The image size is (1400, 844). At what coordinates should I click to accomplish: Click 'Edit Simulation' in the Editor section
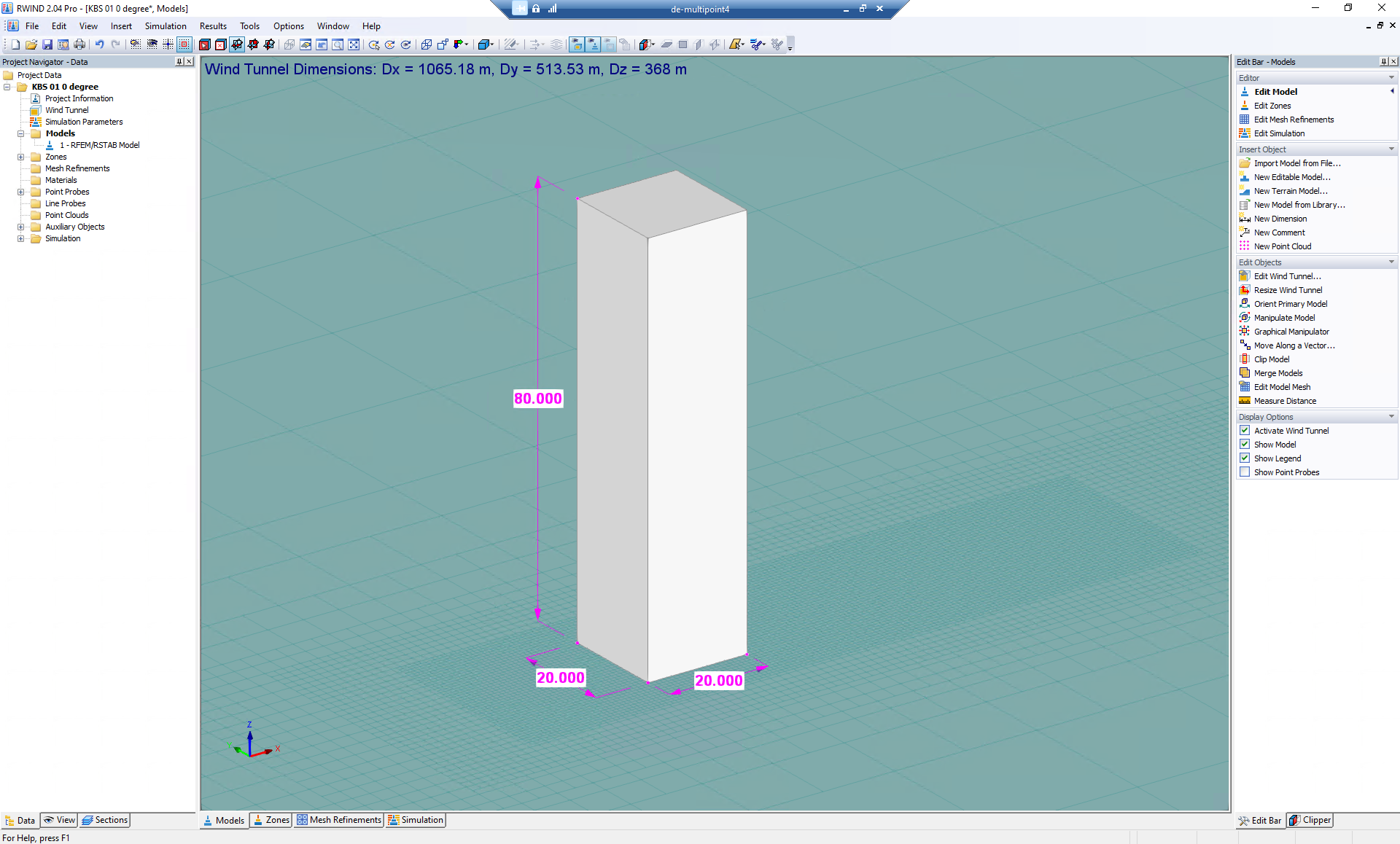1280,133
